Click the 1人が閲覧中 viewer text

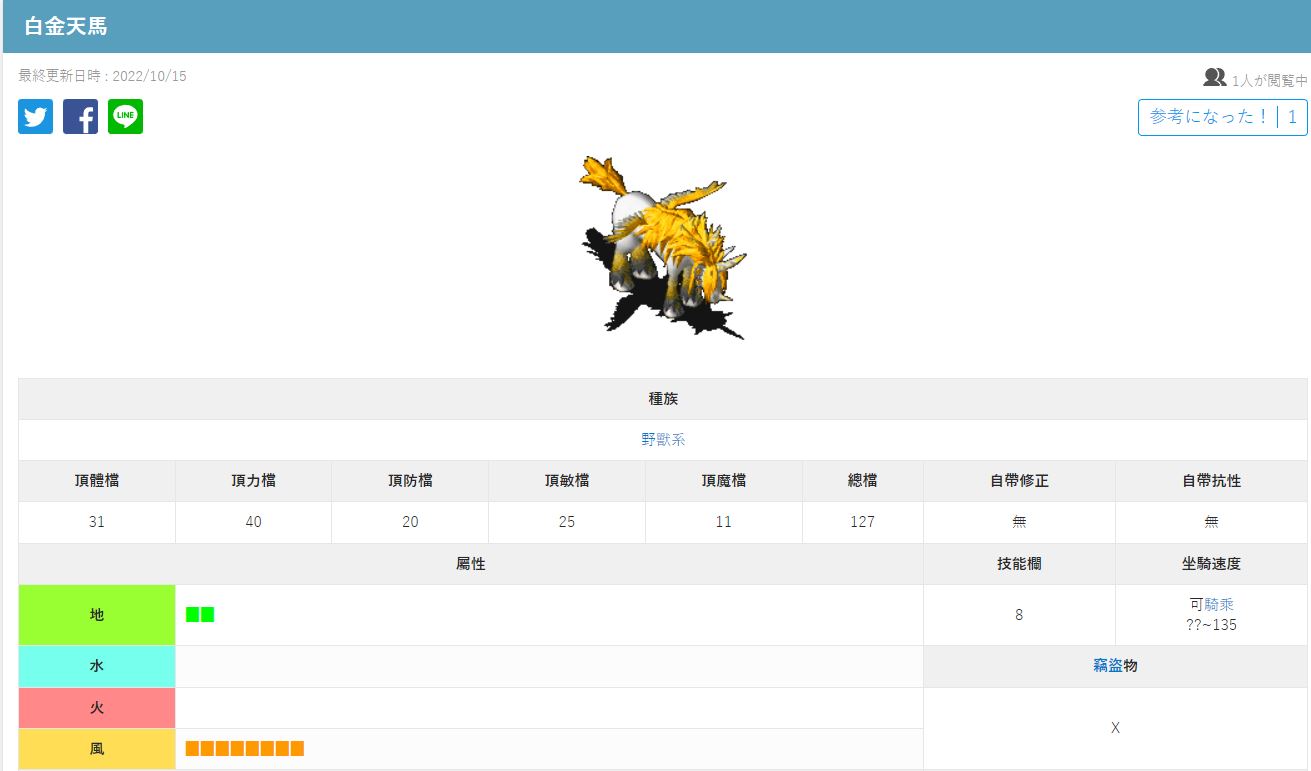click(1270, 80)
